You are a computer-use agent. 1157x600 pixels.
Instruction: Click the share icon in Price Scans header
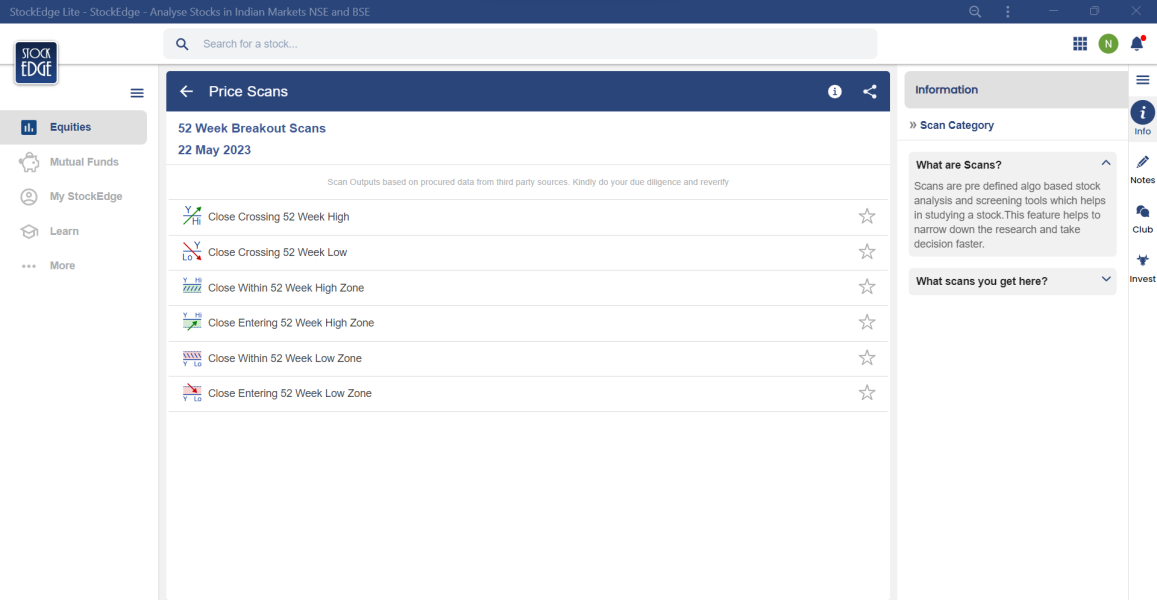(870, 92)
